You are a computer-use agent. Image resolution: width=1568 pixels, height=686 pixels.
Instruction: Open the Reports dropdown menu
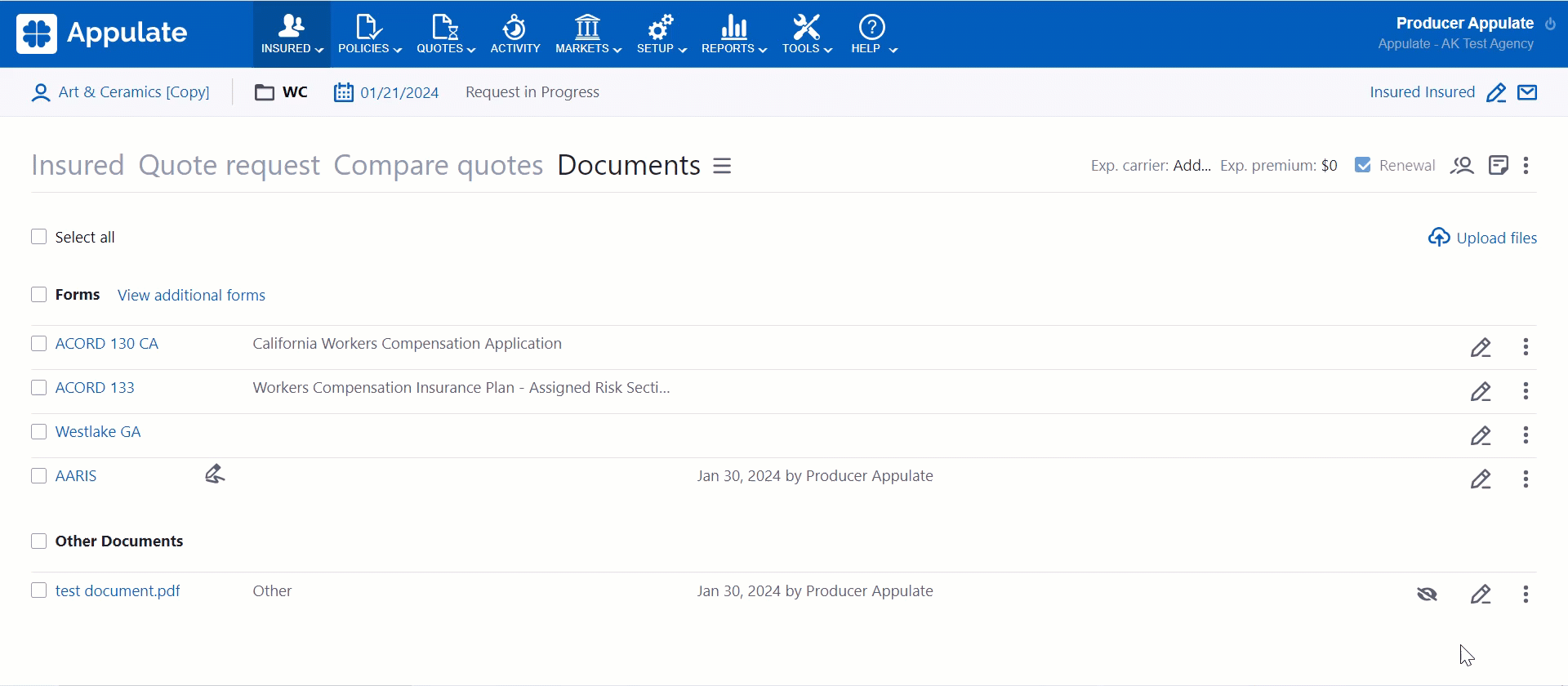click(x=733, y=33)
